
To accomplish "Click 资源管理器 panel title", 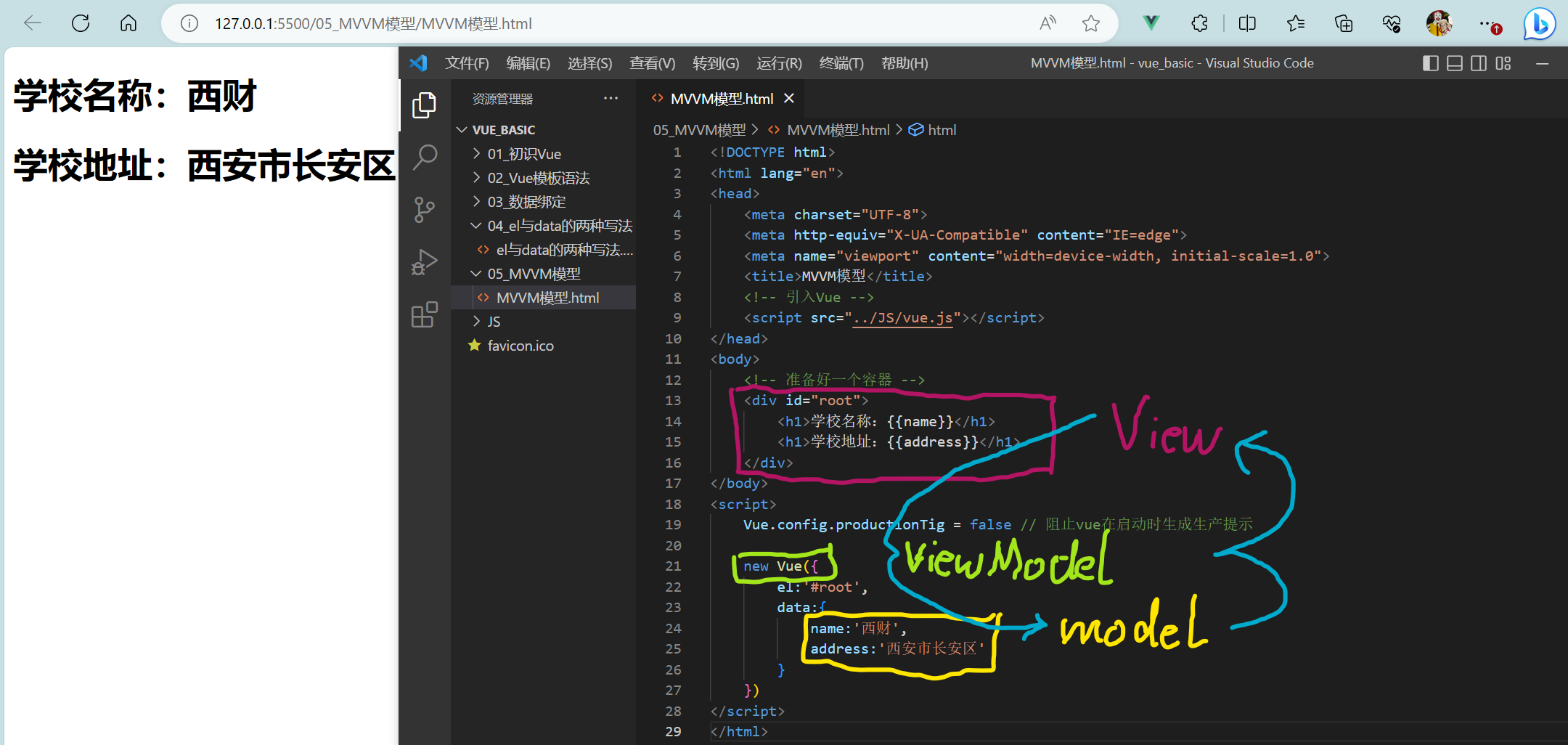I will pos(502,99).
